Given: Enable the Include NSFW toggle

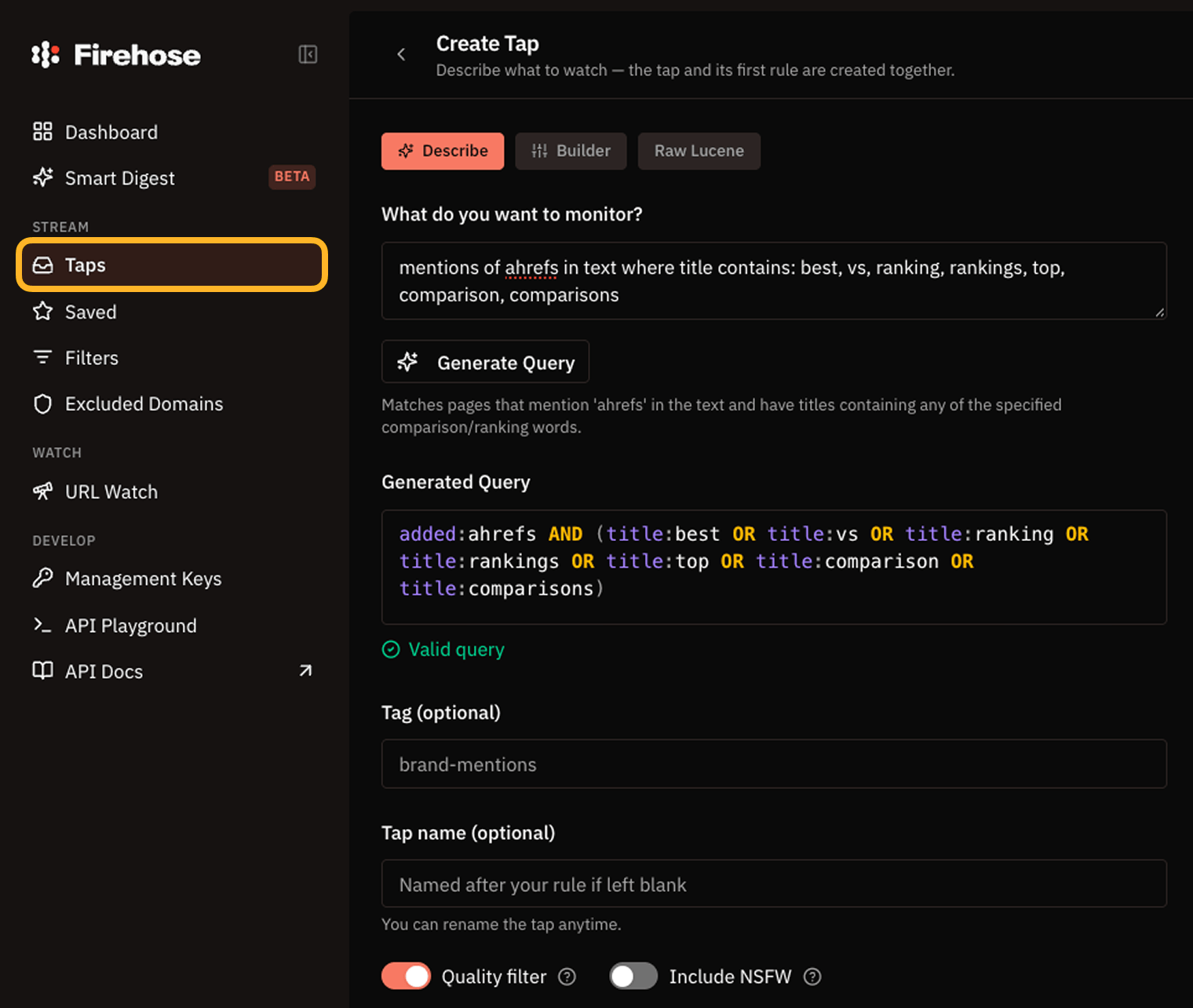Looking at the screenshot, I should click(x=633, y=976).
